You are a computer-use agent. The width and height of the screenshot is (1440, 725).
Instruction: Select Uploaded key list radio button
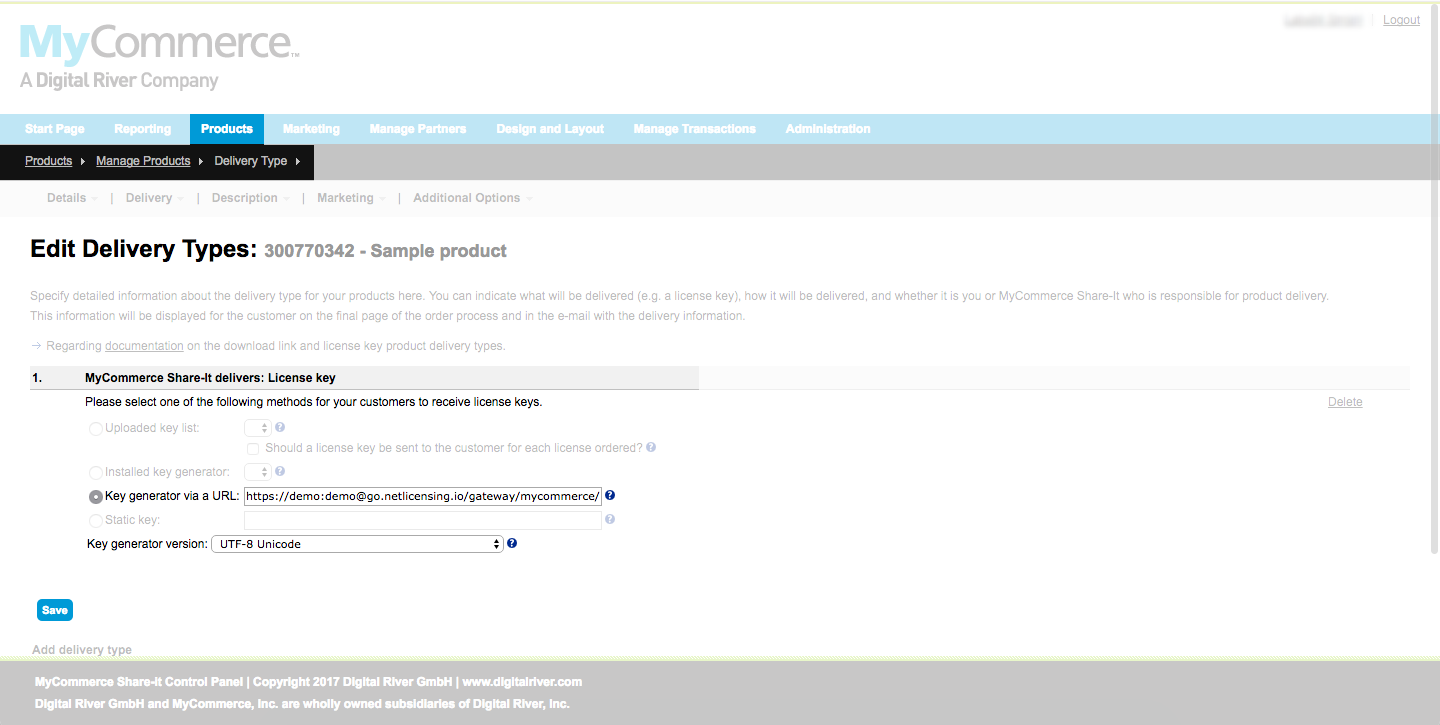[x=96, y=429]
